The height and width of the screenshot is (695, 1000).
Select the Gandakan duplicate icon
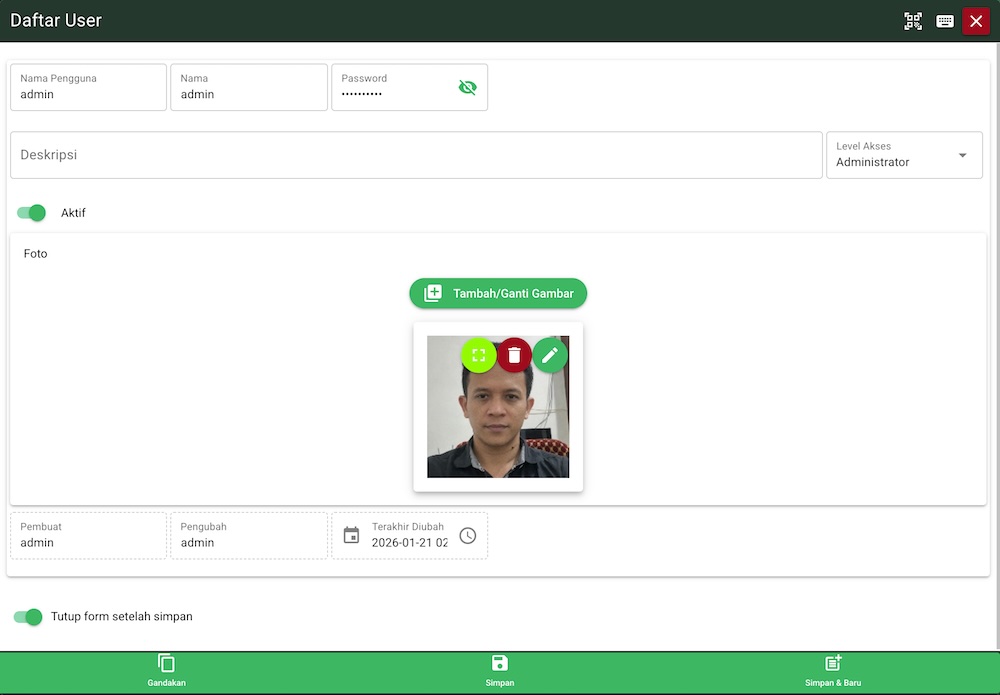click(x=166, y=668)
